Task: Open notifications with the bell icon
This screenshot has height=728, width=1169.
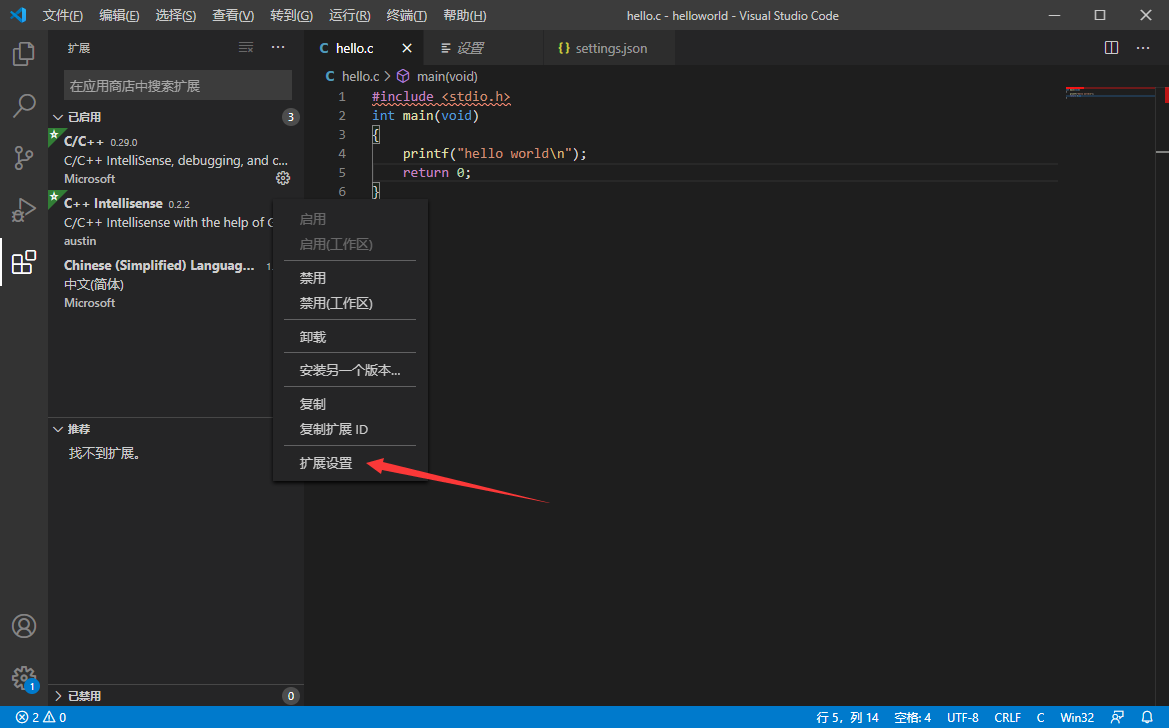Action: point(1147,718)
